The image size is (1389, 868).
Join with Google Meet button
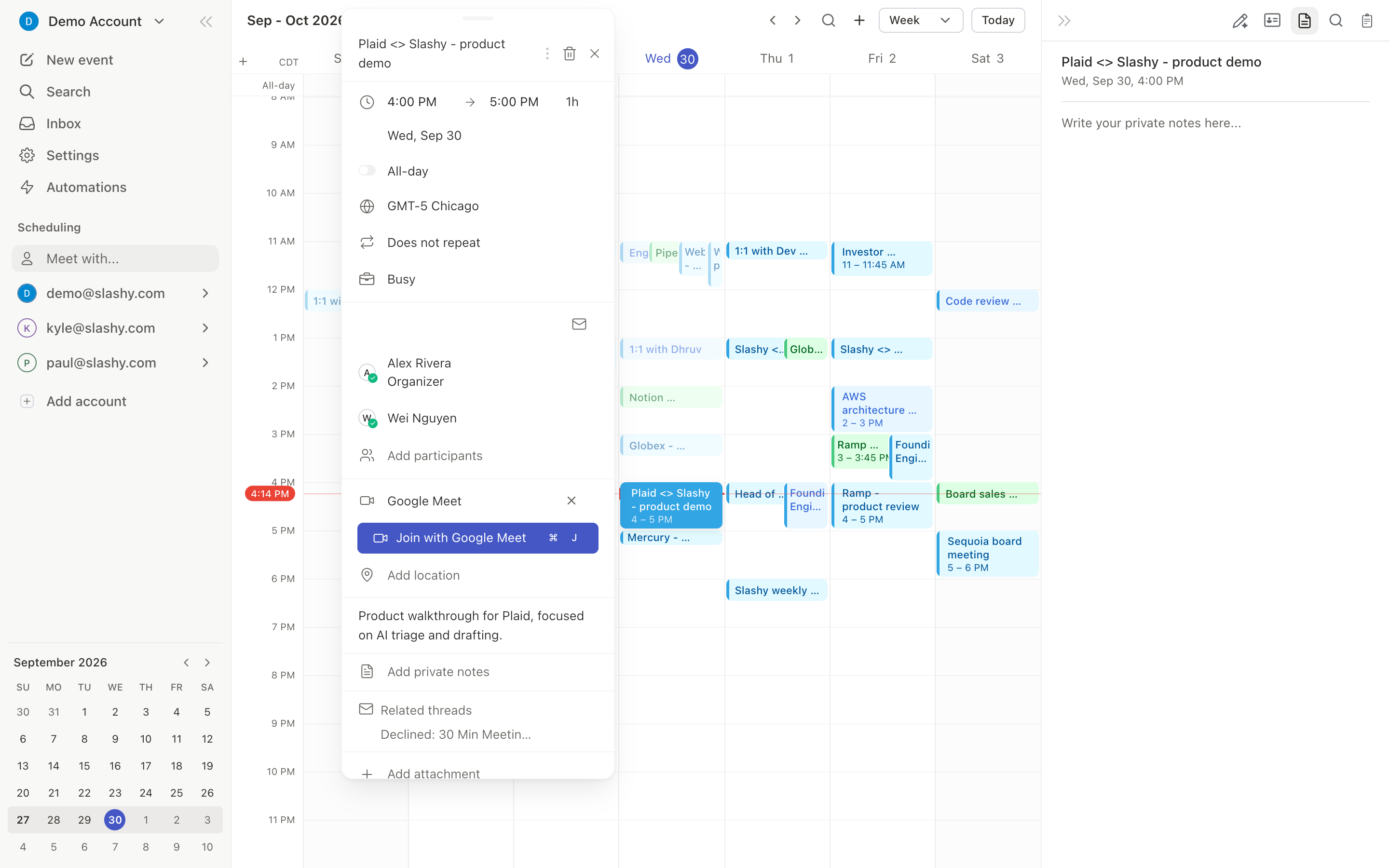(477, 538)
